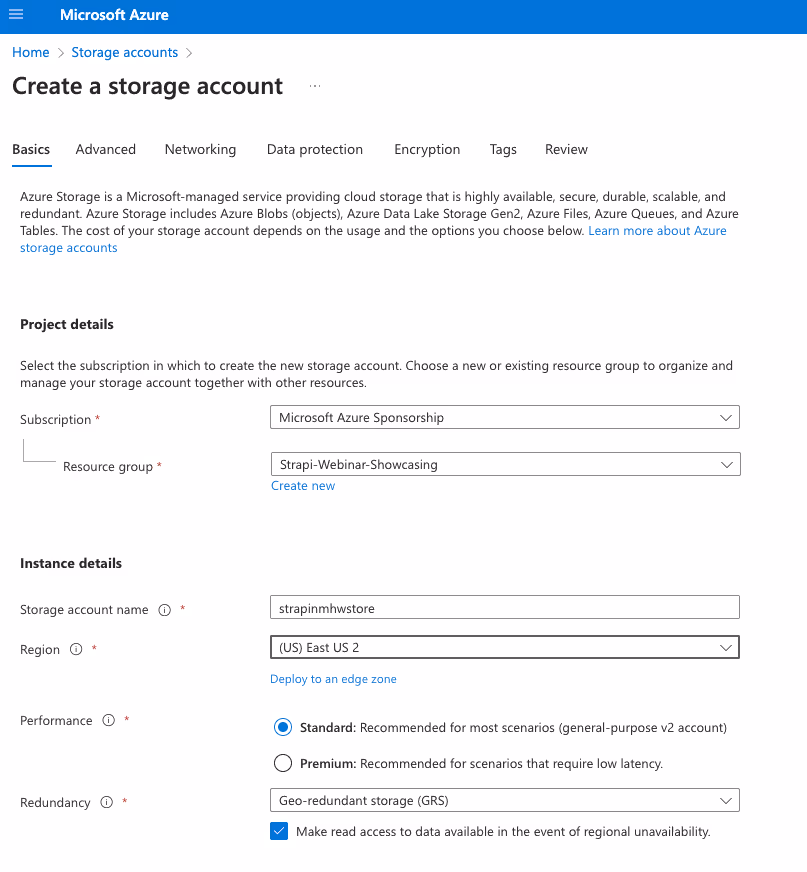Image resolution: width=807 pixels, height=872 pixels.
Task: Click Create new under Resource group
Action: click(x=303, y=485)
